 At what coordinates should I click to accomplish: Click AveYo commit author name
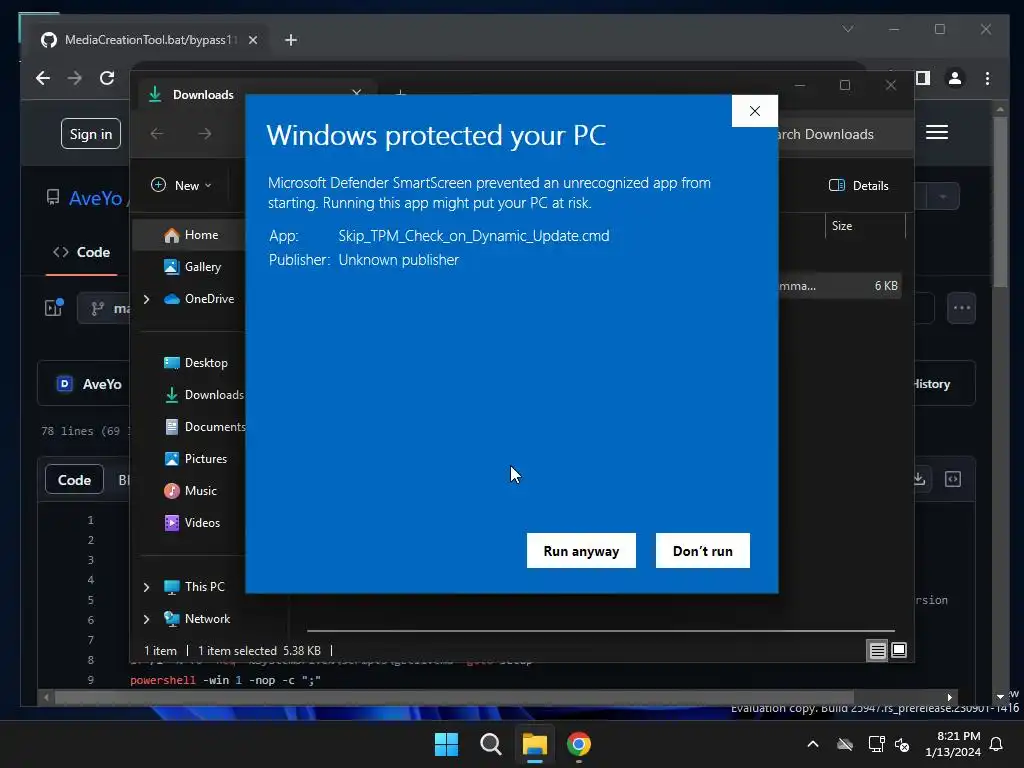click(102, 384)
